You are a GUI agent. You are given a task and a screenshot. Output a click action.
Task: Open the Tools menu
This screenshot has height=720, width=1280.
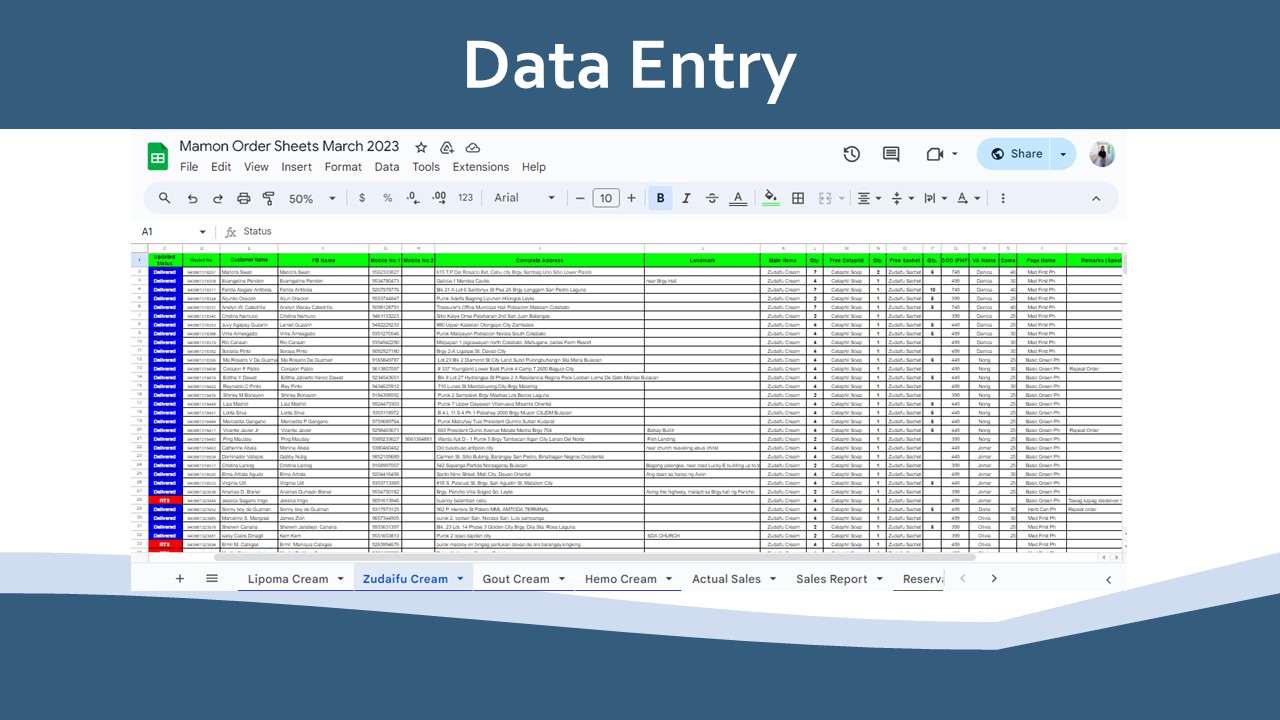[x=426, y=167]
